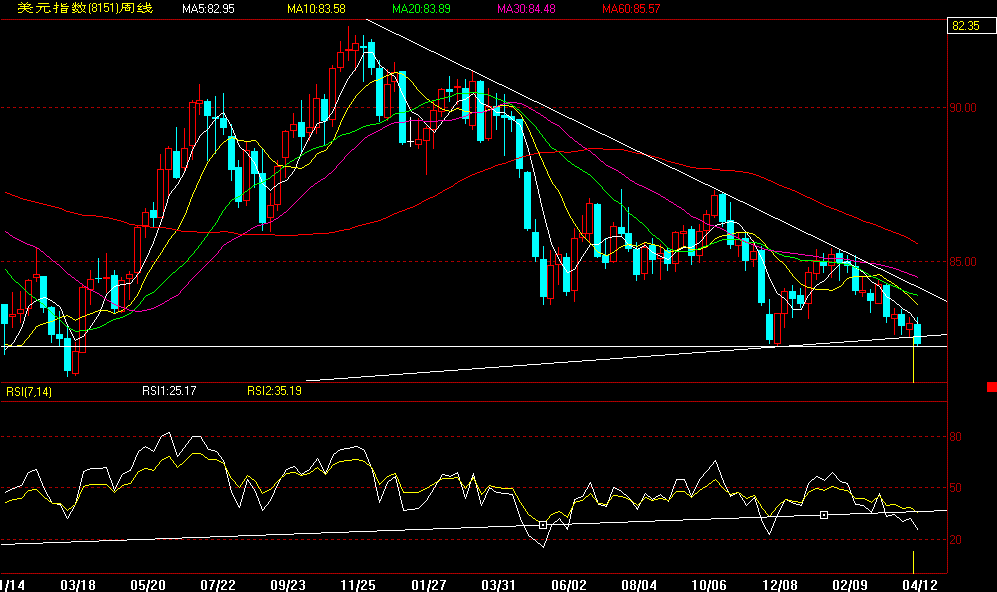This screenshot has height=592, width=997.
Task: Click the 07/22 date axis label
Action: pyautogui.click(x=217, y=585)
